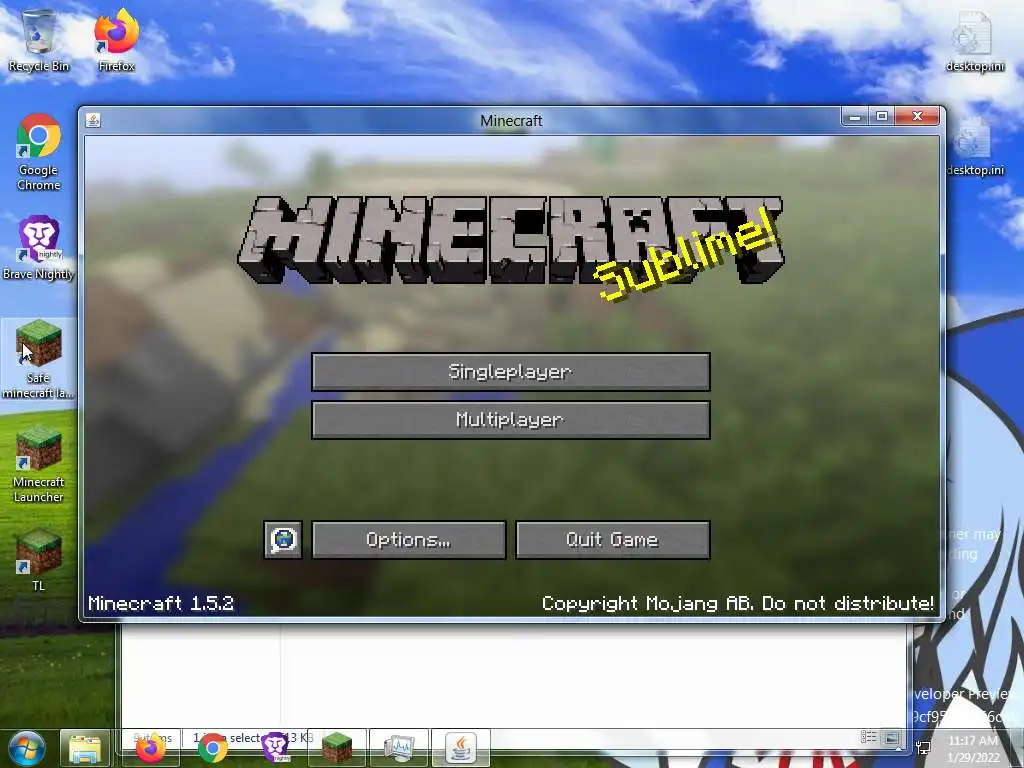Maximize the Minecraft window
Screen dimensions: 1024x768
tap(882, 117)
